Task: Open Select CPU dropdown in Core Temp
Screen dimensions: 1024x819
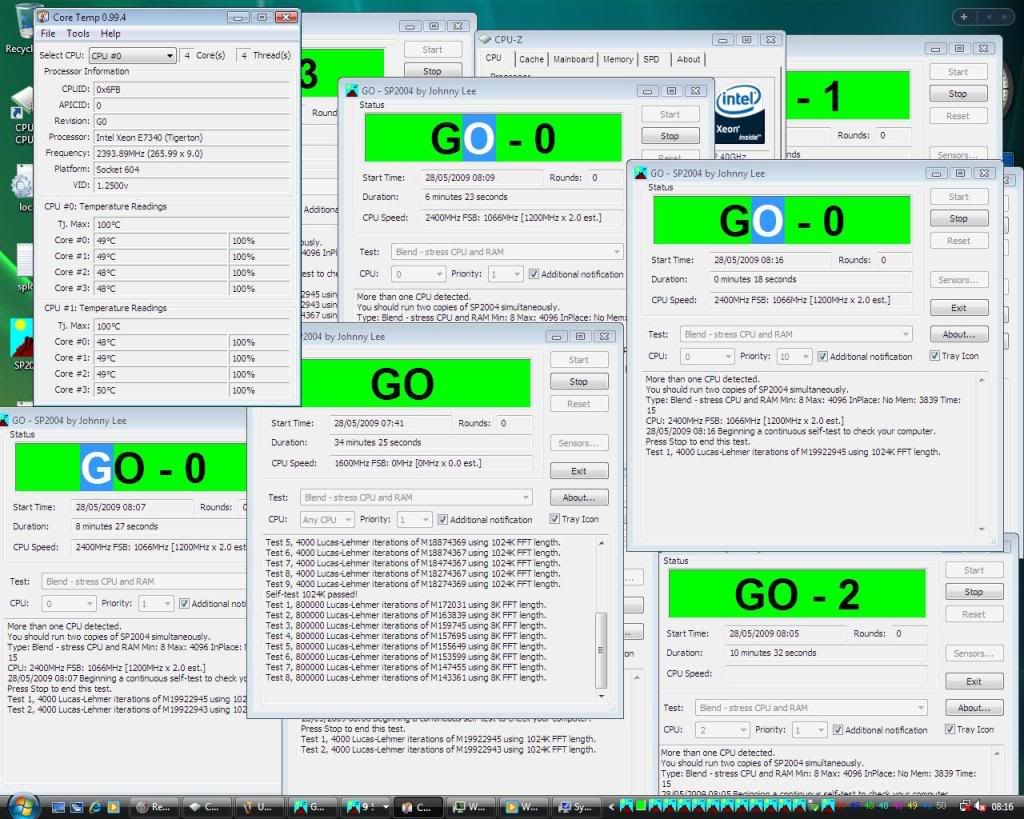Action: pos(132,56)
